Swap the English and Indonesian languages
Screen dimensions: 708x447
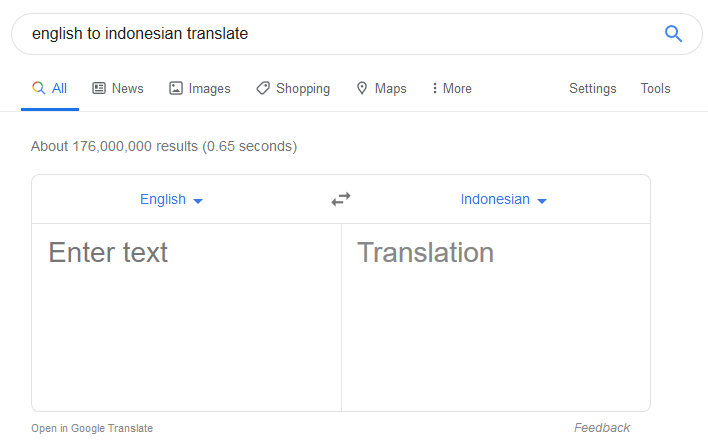tap(341, 199)
